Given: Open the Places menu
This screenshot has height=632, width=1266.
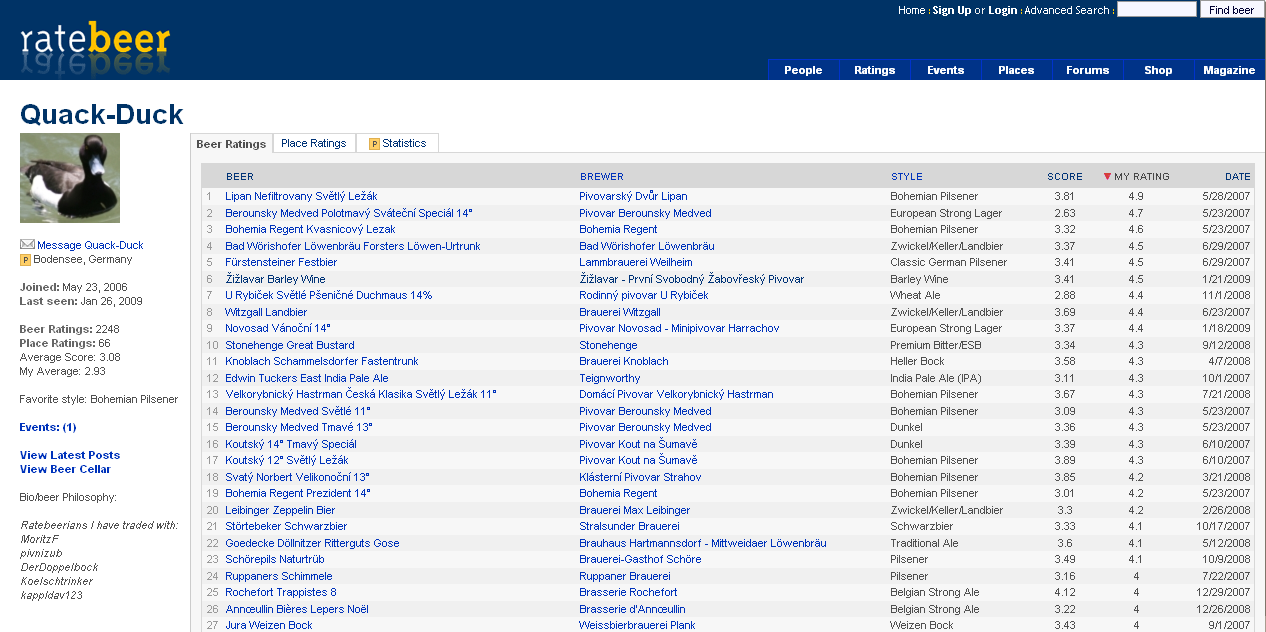Looking at the screenshot, I should [x=1016, y=70].
